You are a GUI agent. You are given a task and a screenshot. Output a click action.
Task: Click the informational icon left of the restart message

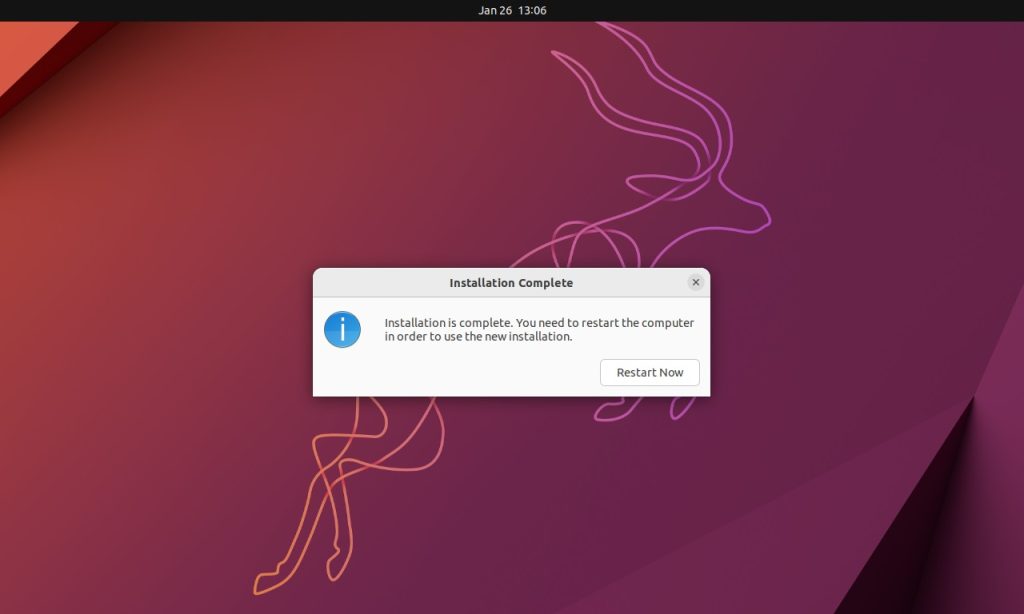341,329
